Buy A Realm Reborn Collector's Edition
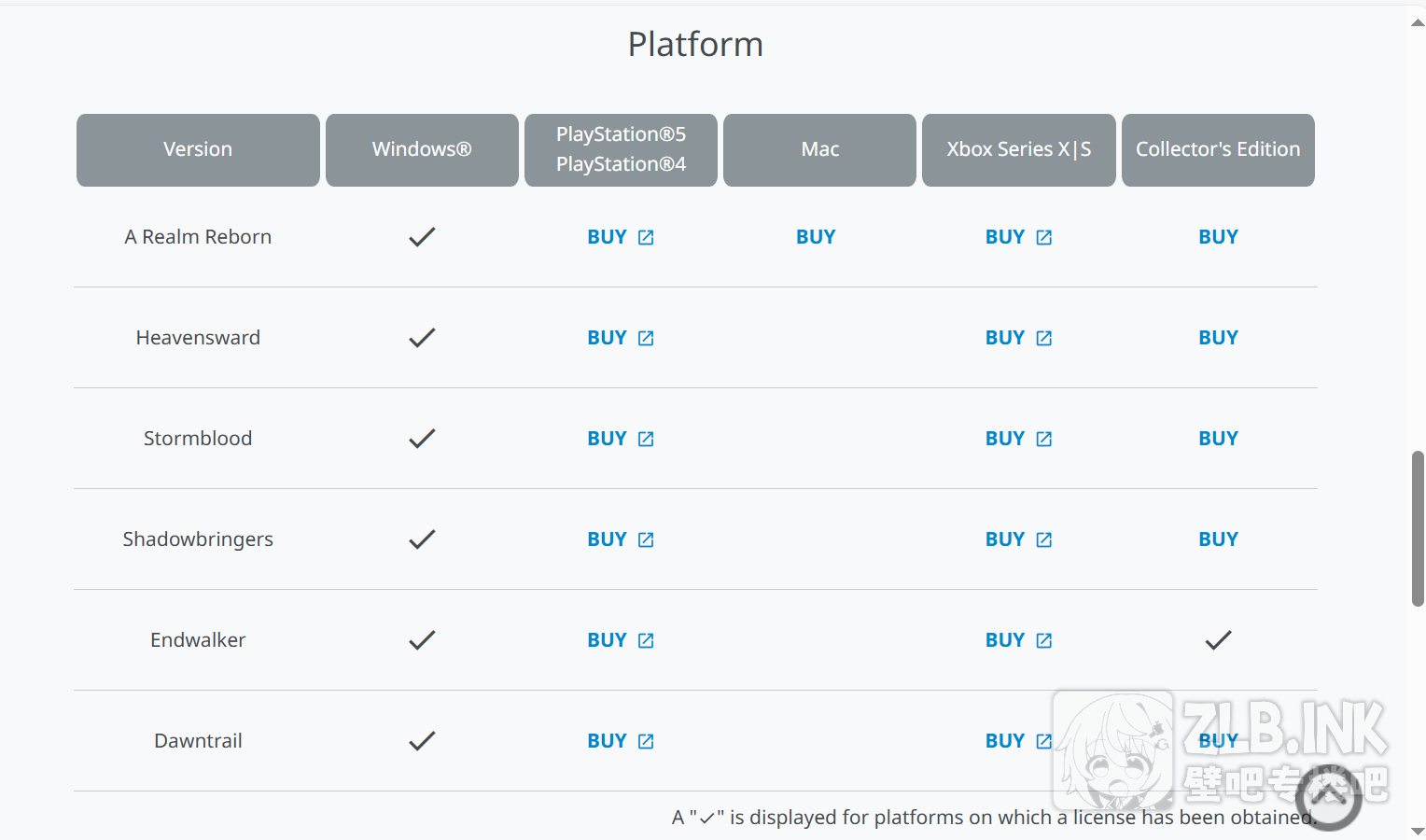Image resolution: width=1426 pixels, height=840 pixels. click(x=1218, y=237)
